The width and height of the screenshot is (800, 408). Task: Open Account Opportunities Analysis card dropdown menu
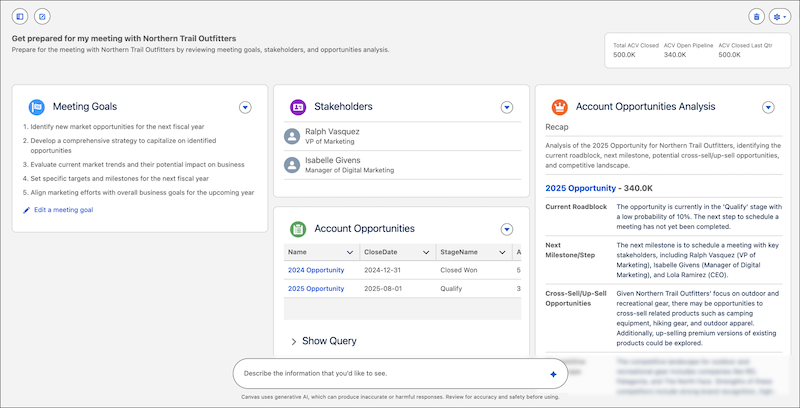(x=768, y=107)
